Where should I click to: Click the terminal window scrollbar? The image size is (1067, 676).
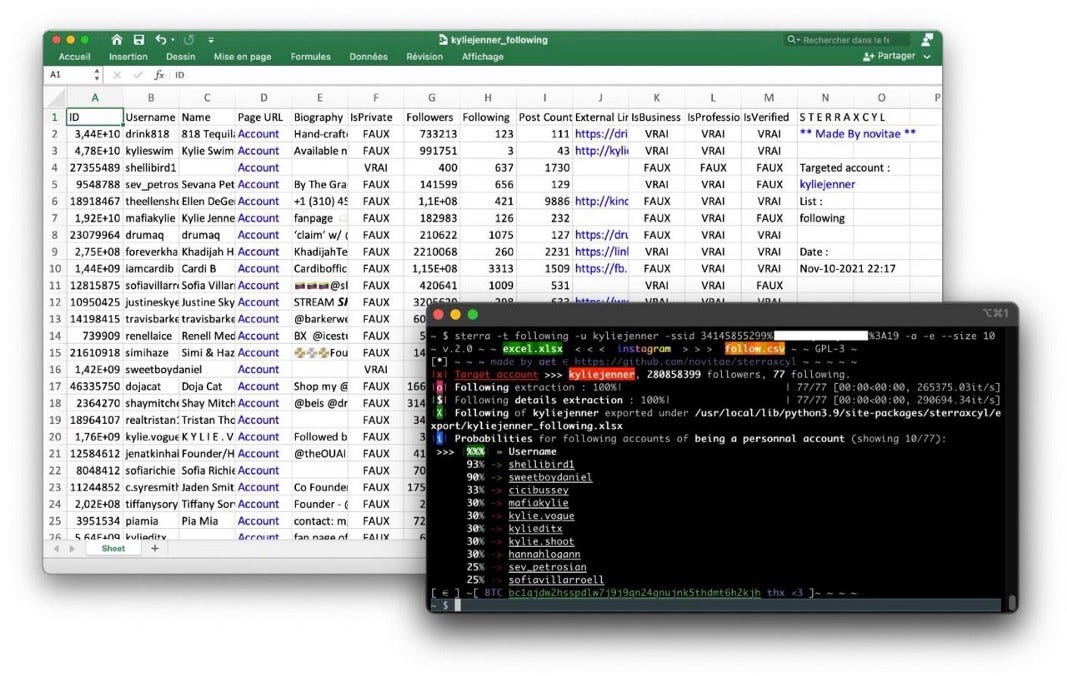[1012, 602]
